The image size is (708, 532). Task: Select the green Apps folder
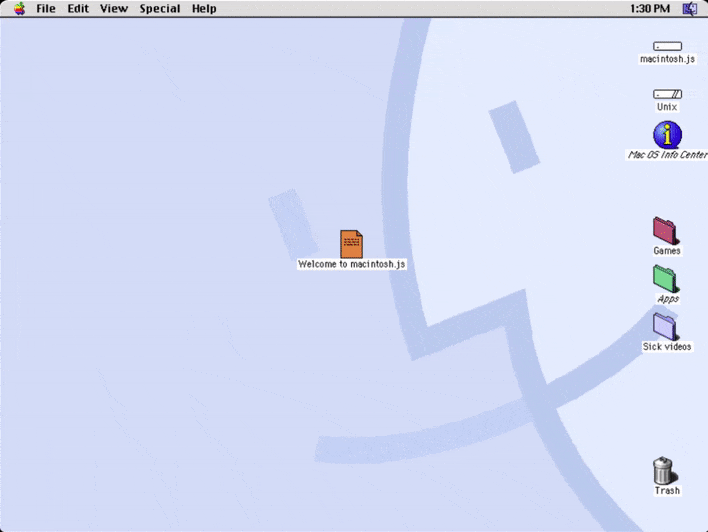point(666,278)
